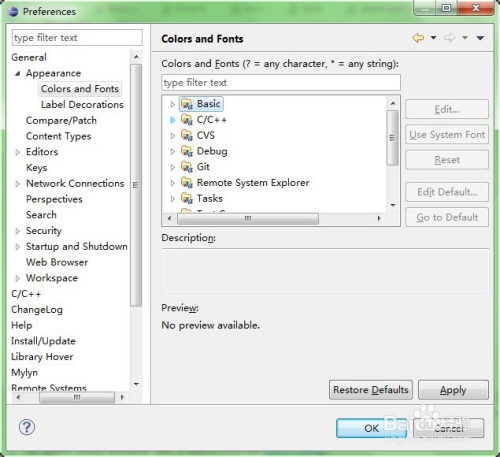The image size is (500, 457).
Task: Apply the preference changes
Action: click(x=453, y=390)
